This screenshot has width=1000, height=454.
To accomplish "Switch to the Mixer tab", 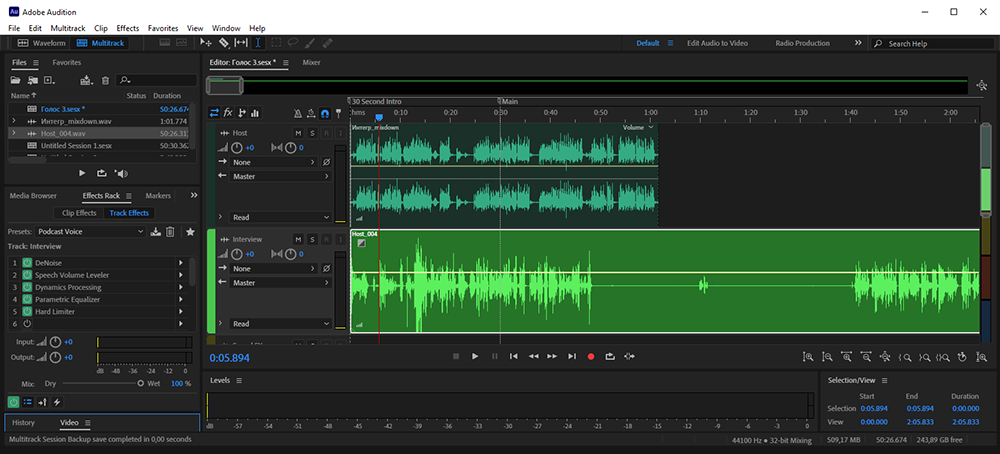I will point(311,62).
